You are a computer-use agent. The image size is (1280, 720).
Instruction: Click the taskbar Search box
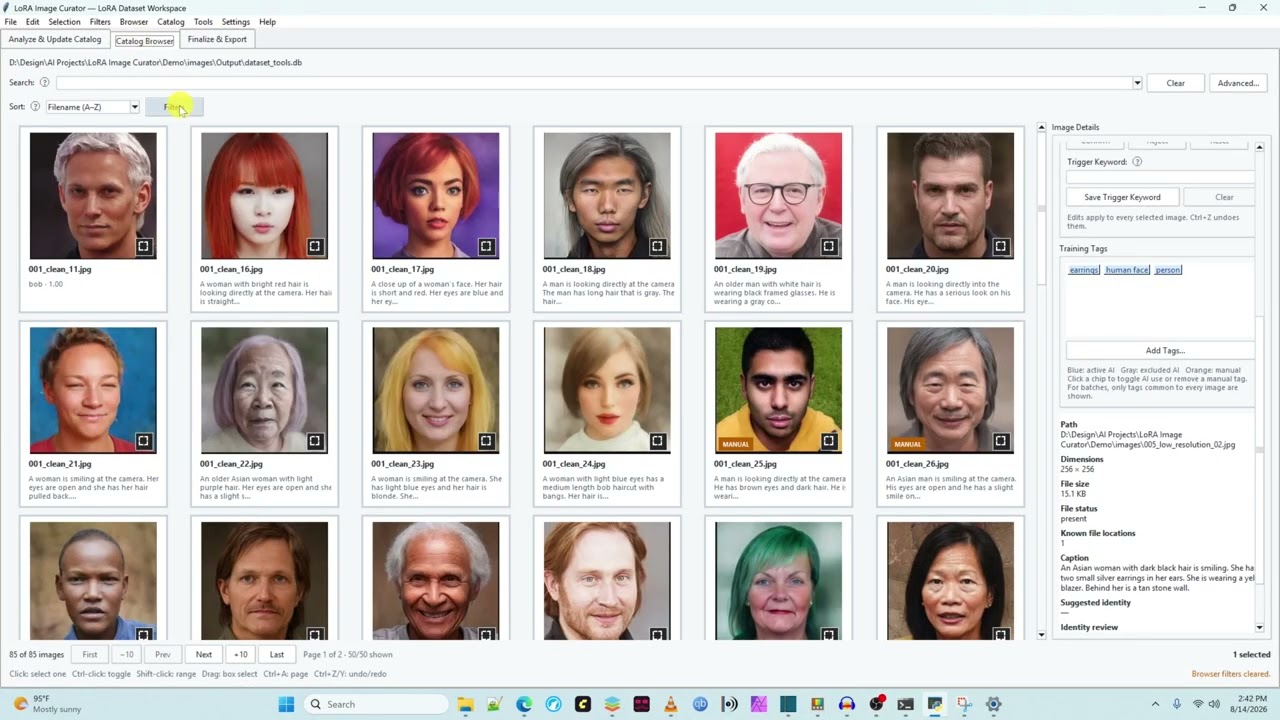click(377, 704)
